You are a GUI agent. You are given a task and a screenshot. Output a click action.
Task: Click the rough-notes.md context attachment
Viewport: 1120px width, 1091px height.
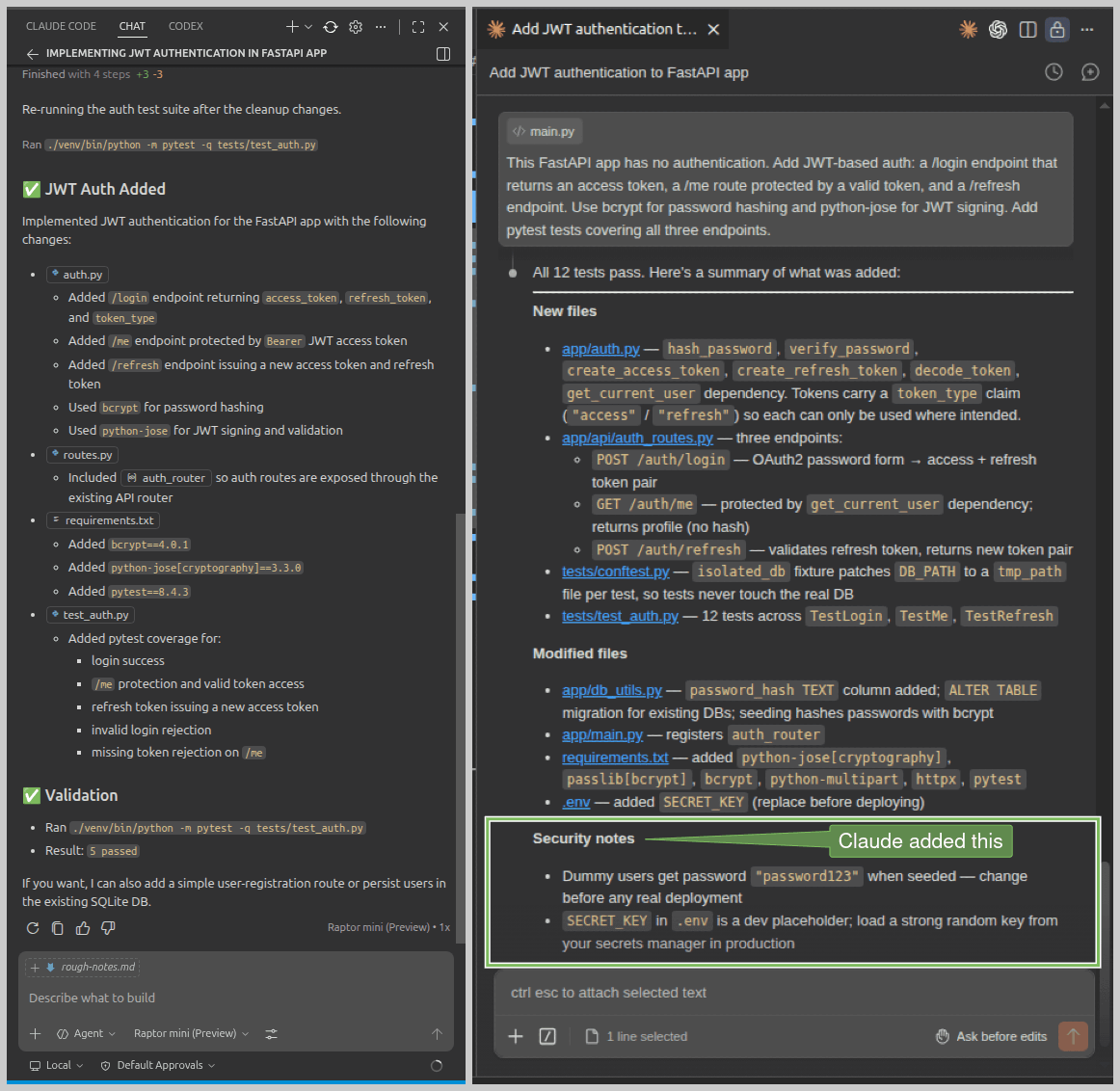83,968
